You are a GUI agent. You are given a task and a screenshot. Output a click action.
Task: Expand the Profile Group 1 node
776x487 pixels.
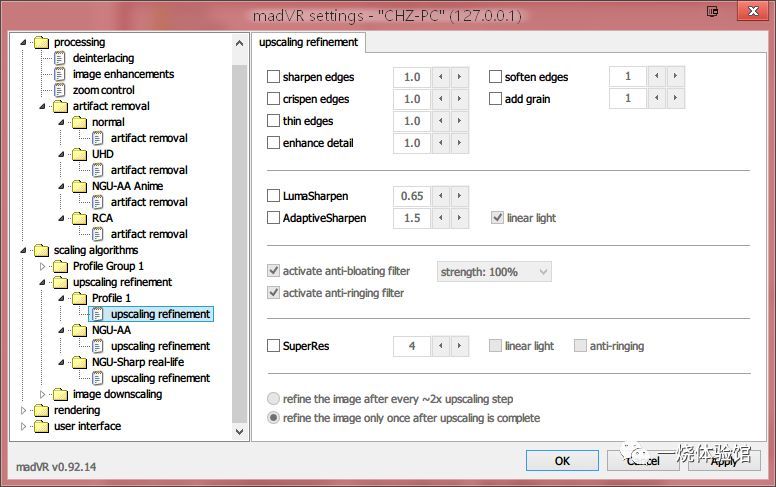tap(42, 266)
